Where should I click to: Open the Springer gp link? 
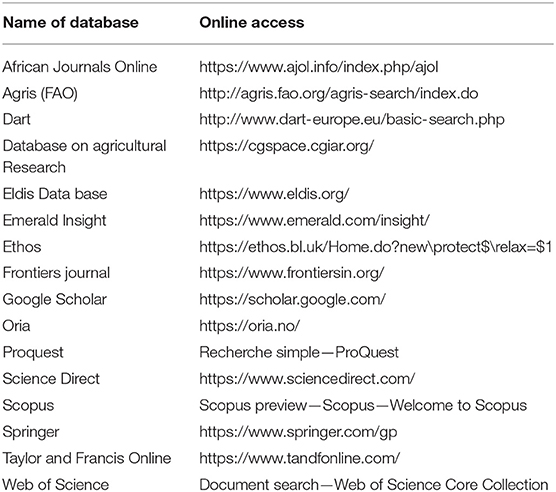coord(298,432)
